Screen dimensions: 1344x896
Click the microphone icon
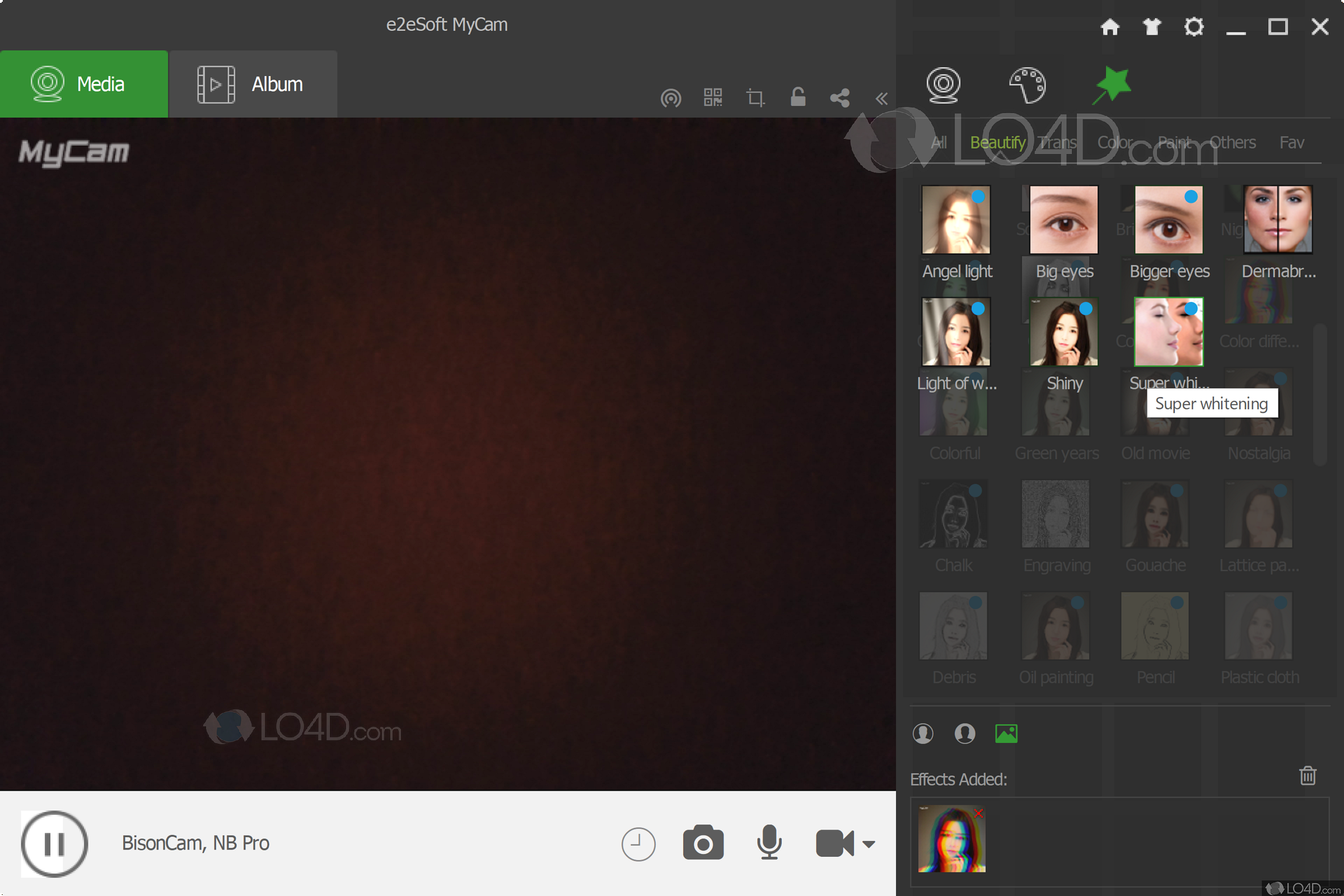(x=769, y=843)
